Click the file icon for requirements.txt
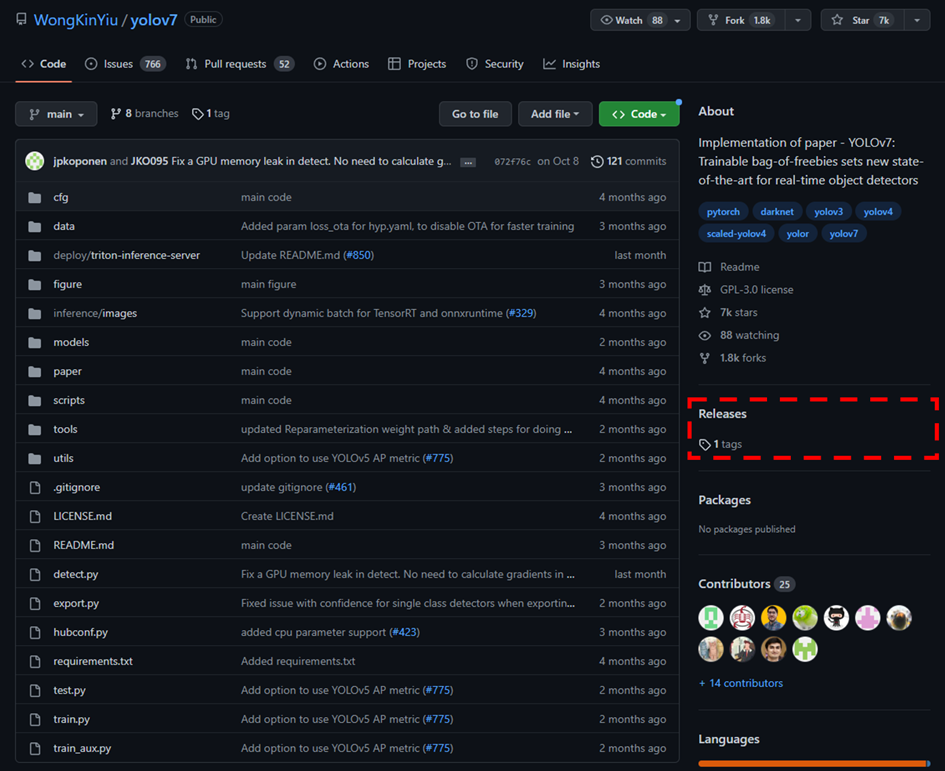The height and width of the screenshot is (771, 945). (x=35, y=661)
